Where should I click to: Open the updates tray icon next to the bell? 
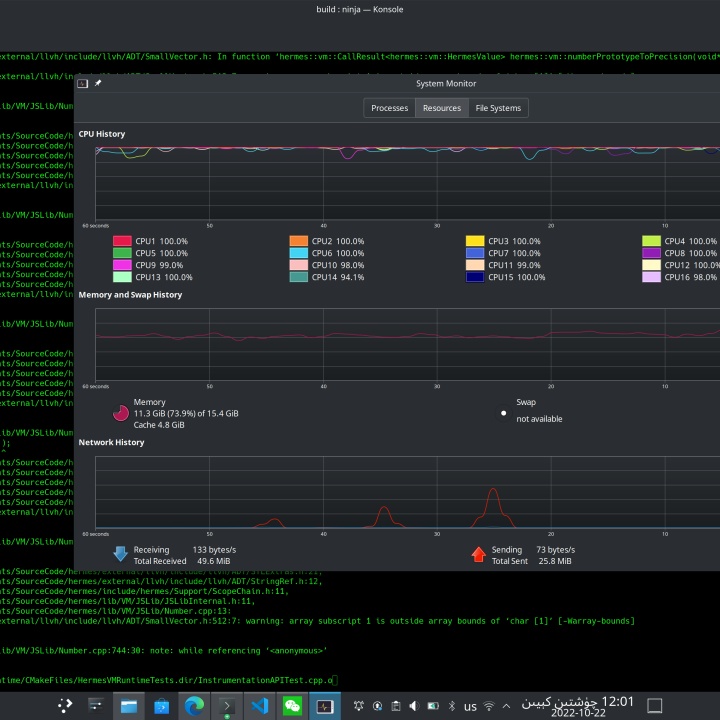coord(377,706)
